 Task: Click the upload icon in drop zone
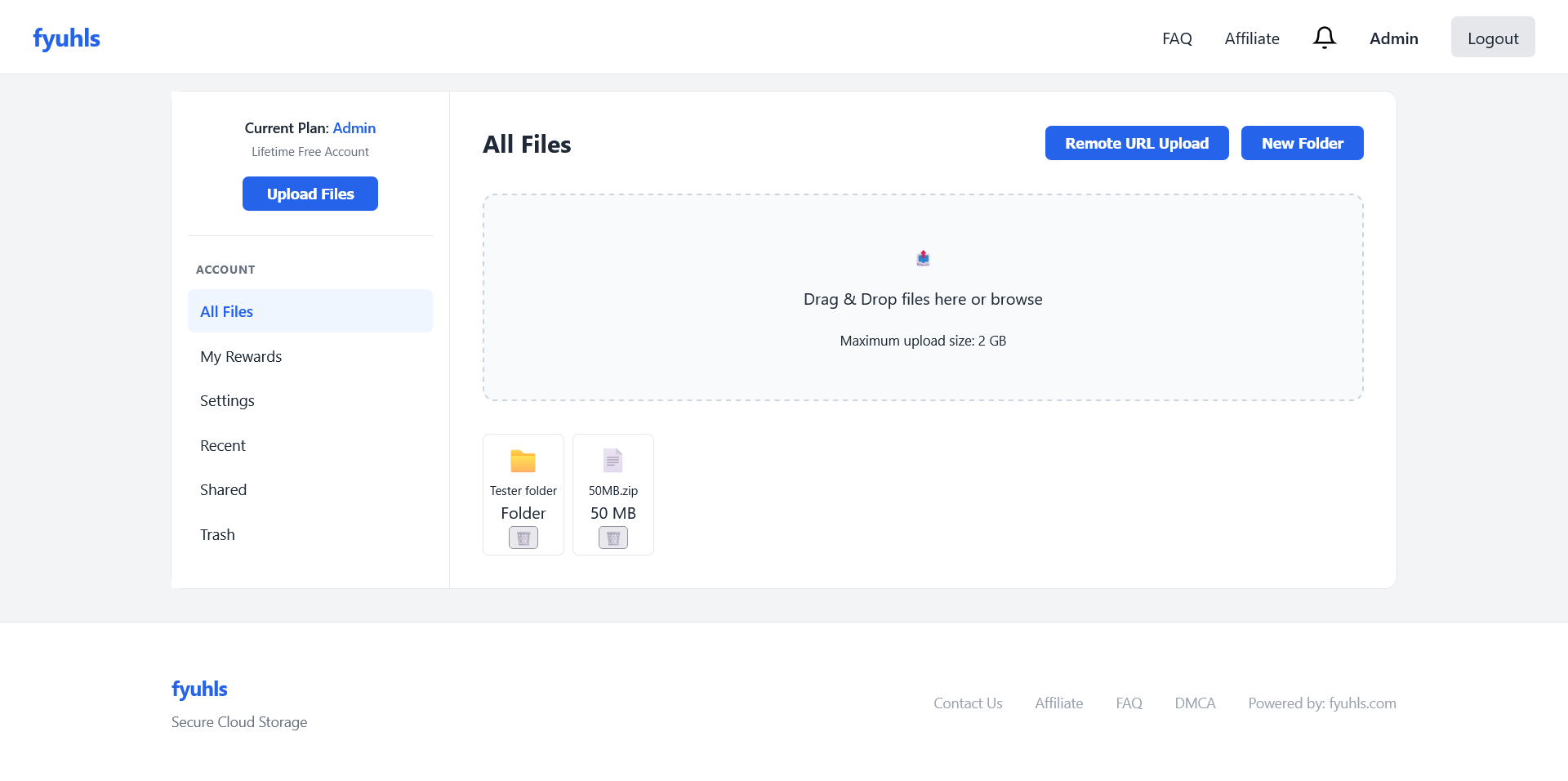[x=923, y=258]
